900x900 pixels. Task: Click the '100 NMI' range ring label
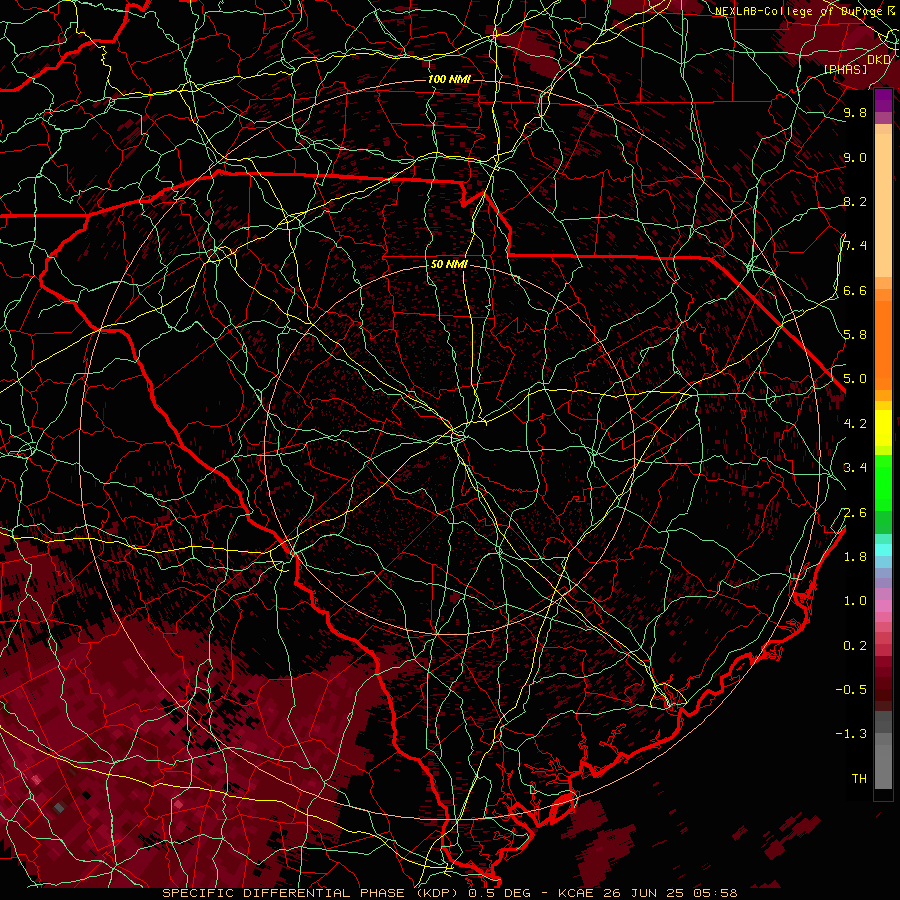point(449,79)
